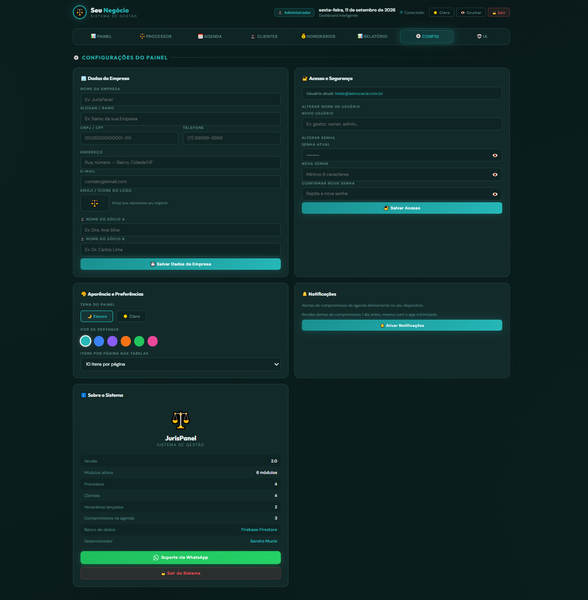Image resolution: width=588 pixels, height=600 pixels.
Task: Open the Painel tab
Action: point(101,37)
